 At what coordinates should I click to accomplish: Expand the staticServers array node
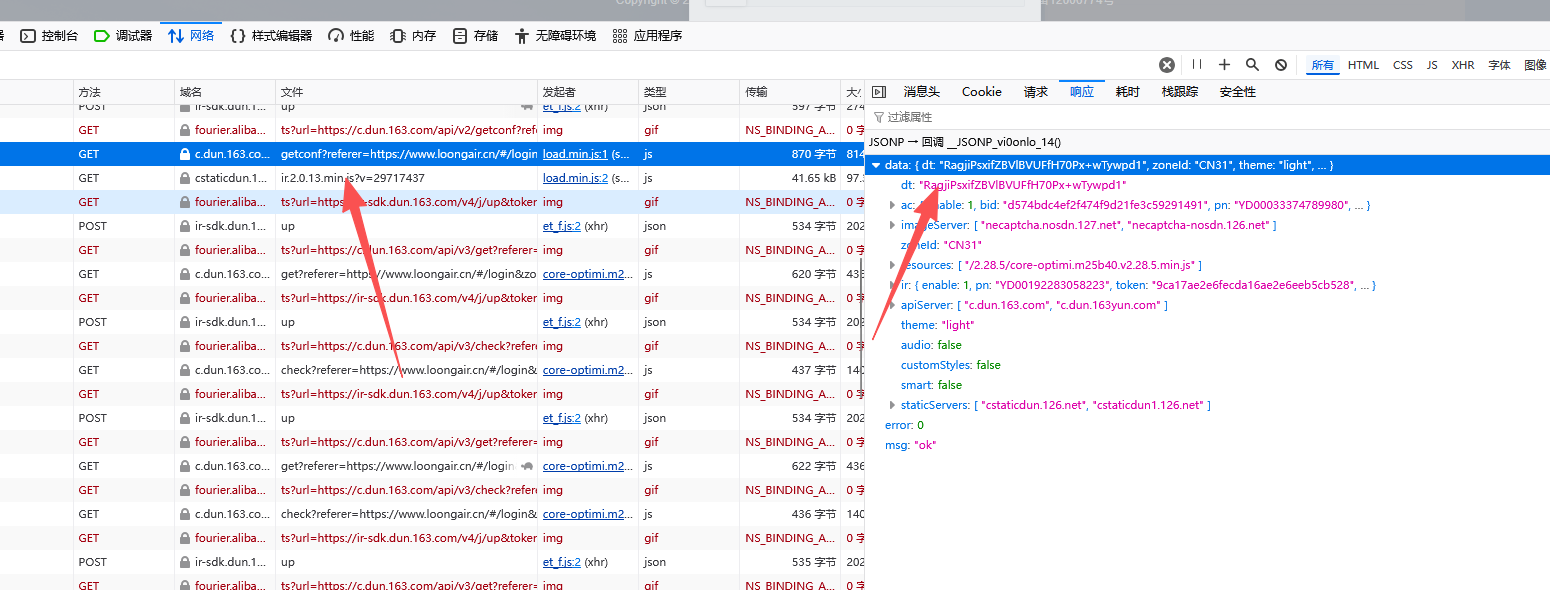893,405
